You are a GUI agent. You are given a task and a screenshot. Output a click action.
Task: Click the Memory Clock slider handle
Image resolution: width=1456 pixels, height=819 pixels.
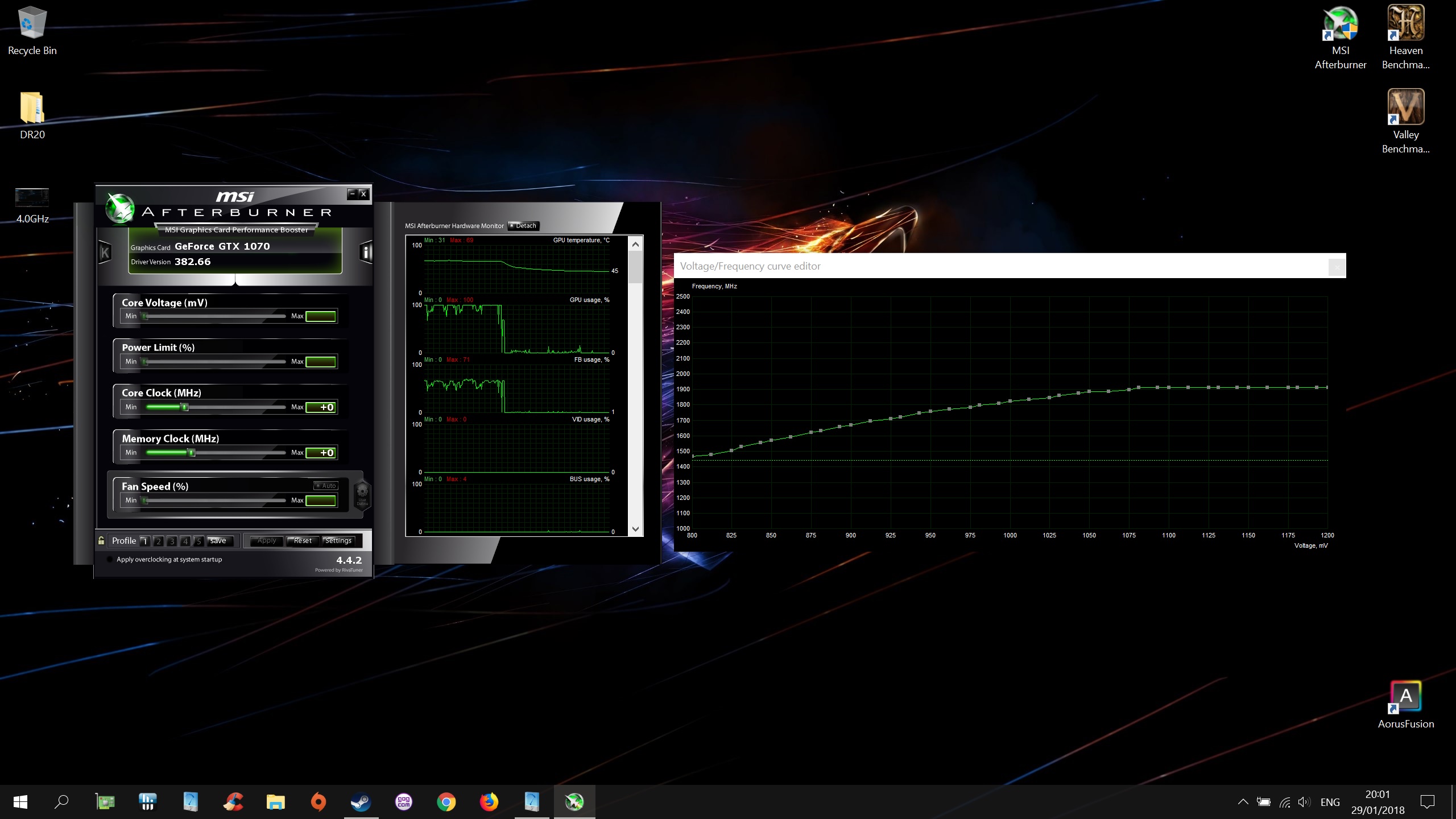pyautogui.click(x=192, y=453)
